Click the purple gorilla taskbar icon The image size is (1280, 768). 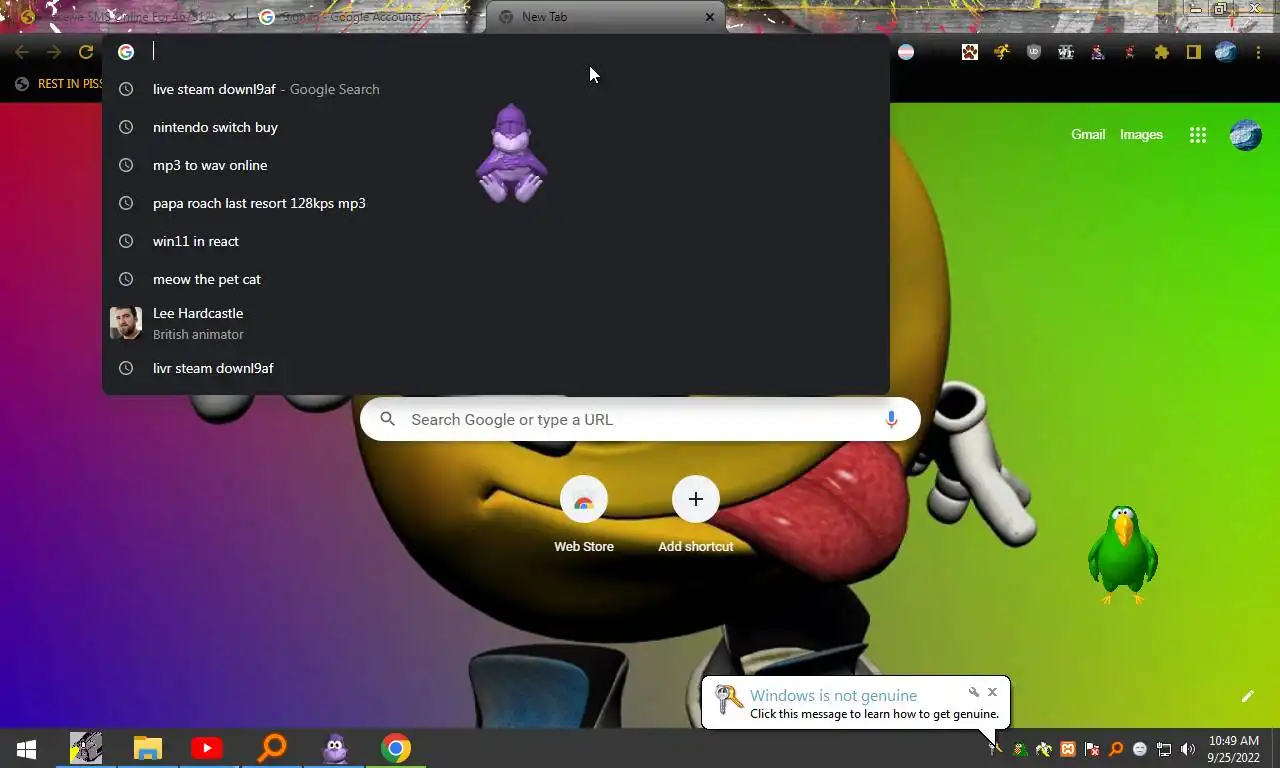[335, 748]
